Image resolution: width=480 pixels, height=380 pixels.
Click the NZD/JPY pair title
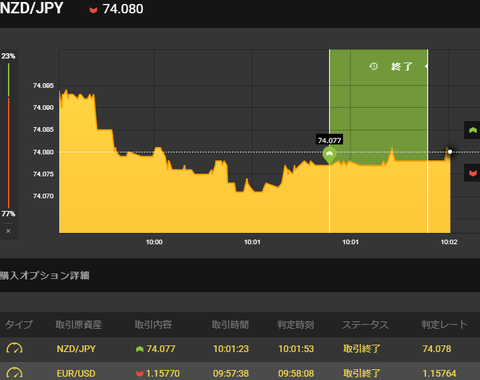pos(32,8)
